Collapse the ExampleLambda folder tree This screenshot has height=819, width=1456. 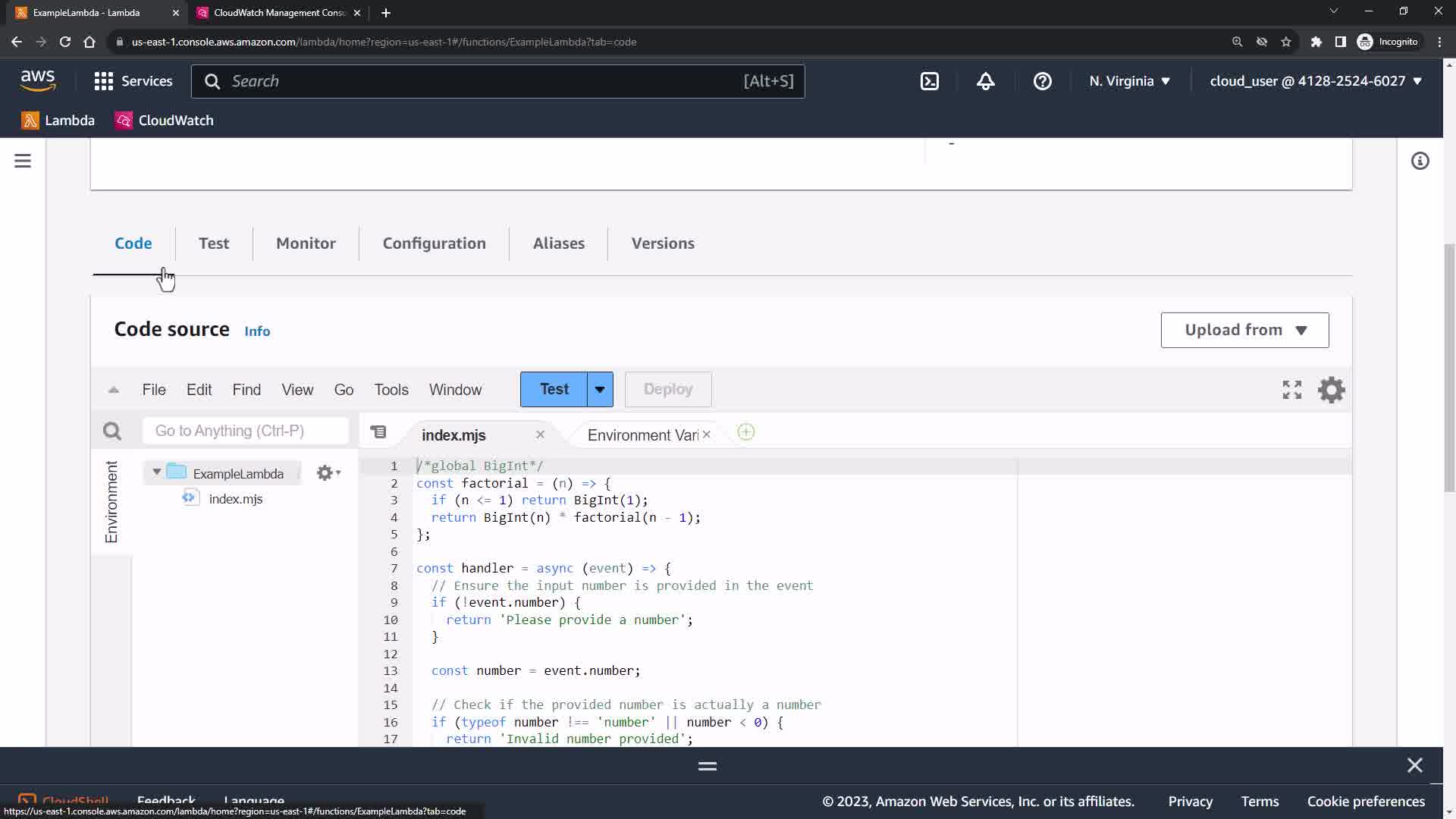(x=157, y=472)
